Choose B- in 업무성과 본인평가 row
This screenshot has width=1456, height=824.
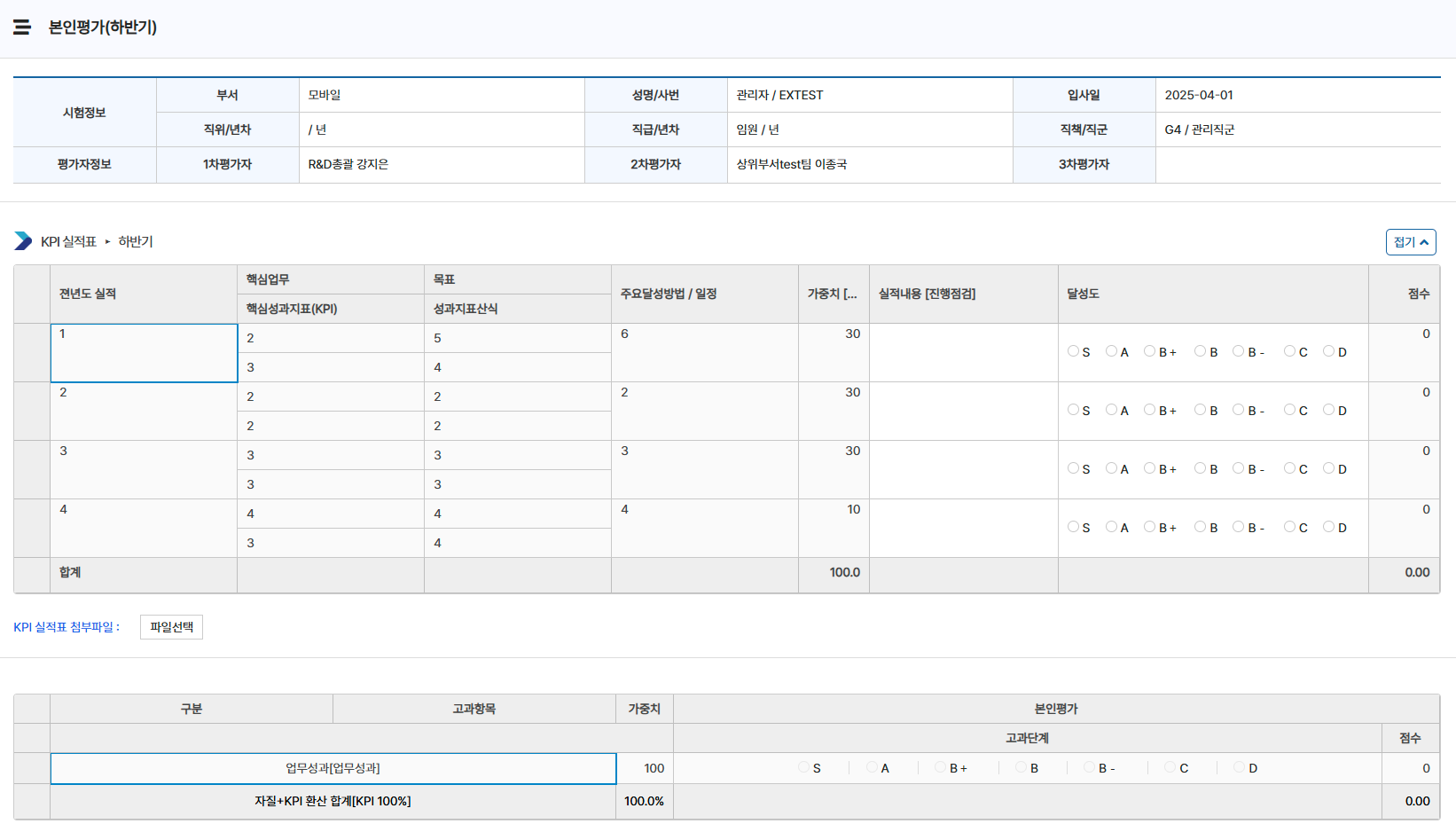click(x=1089, y=767)
